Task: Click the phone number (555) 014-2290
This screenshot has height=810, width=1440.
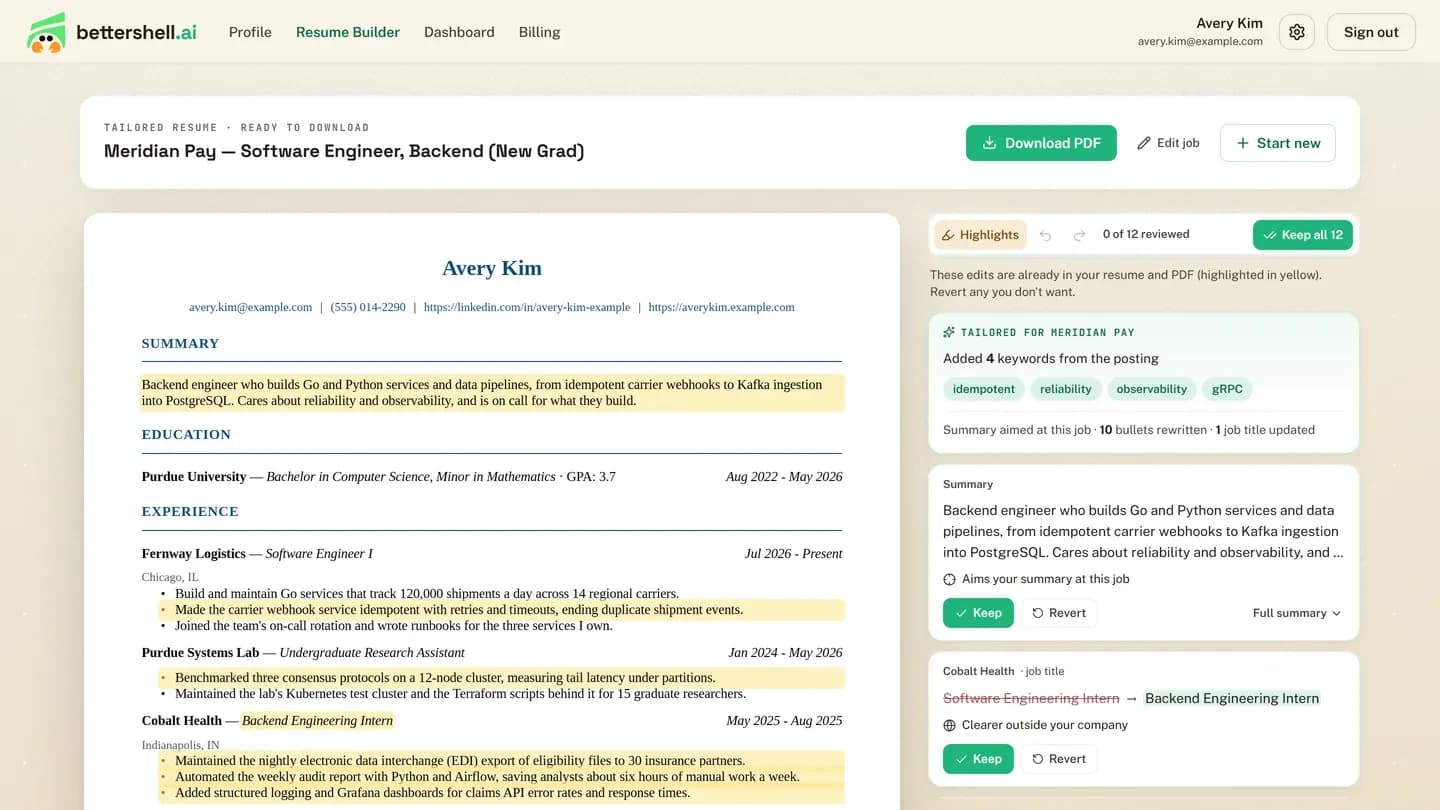Action: click(x=368, y=307)
